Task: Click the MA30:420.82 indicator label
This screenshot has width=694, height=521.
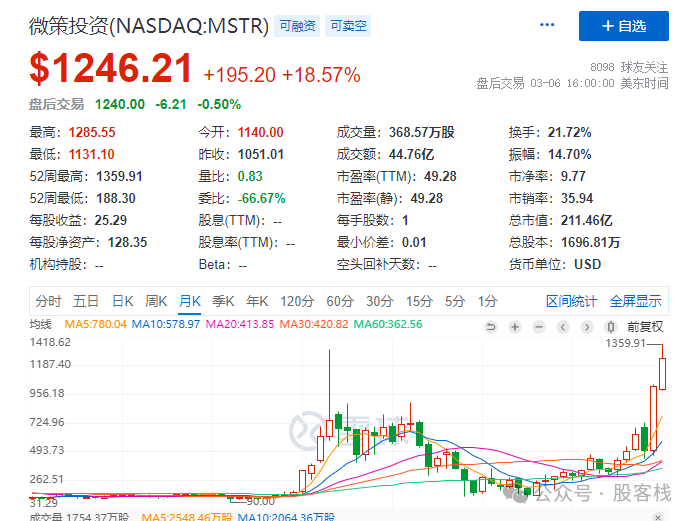Action: (x=314, y=324)
